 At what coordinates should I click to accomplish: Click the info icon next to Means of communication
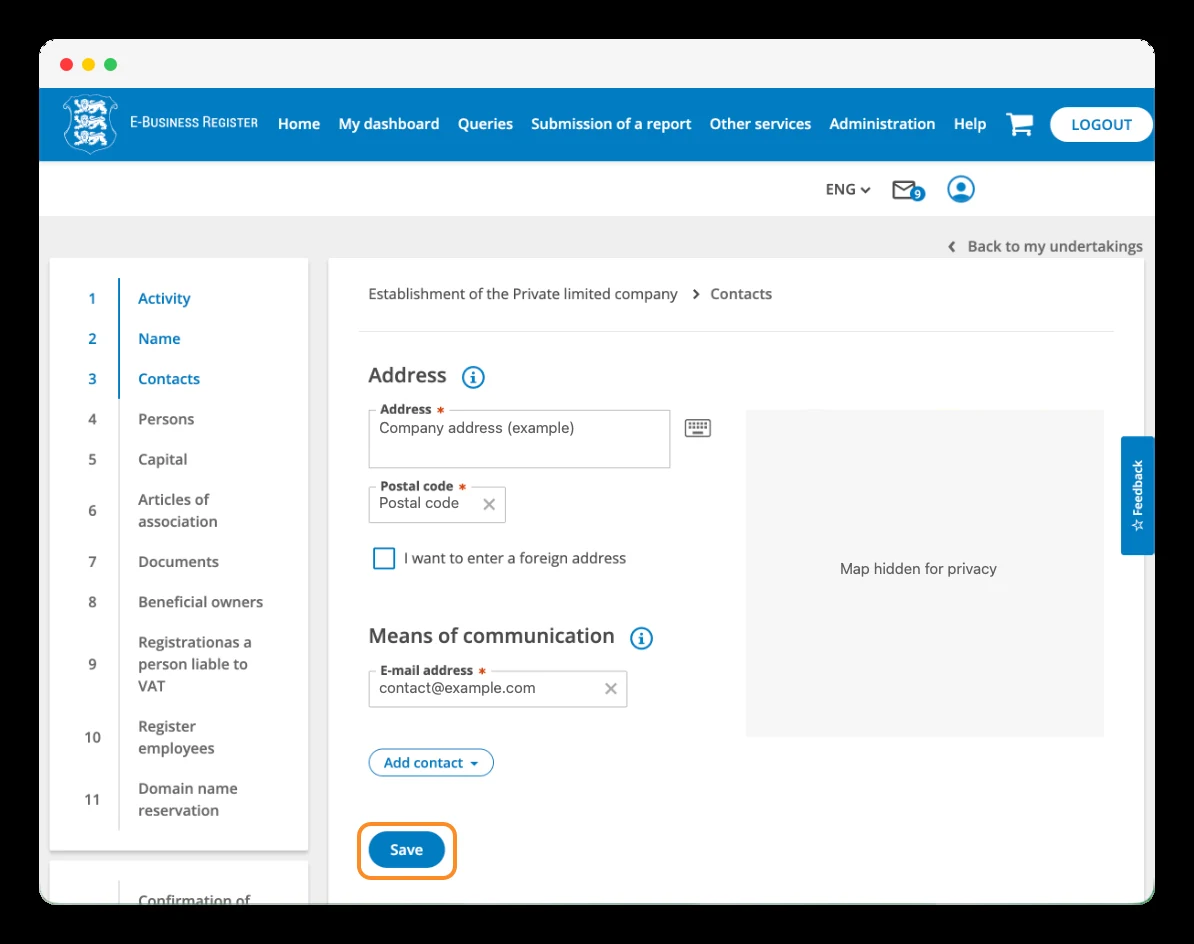(641, 638)
